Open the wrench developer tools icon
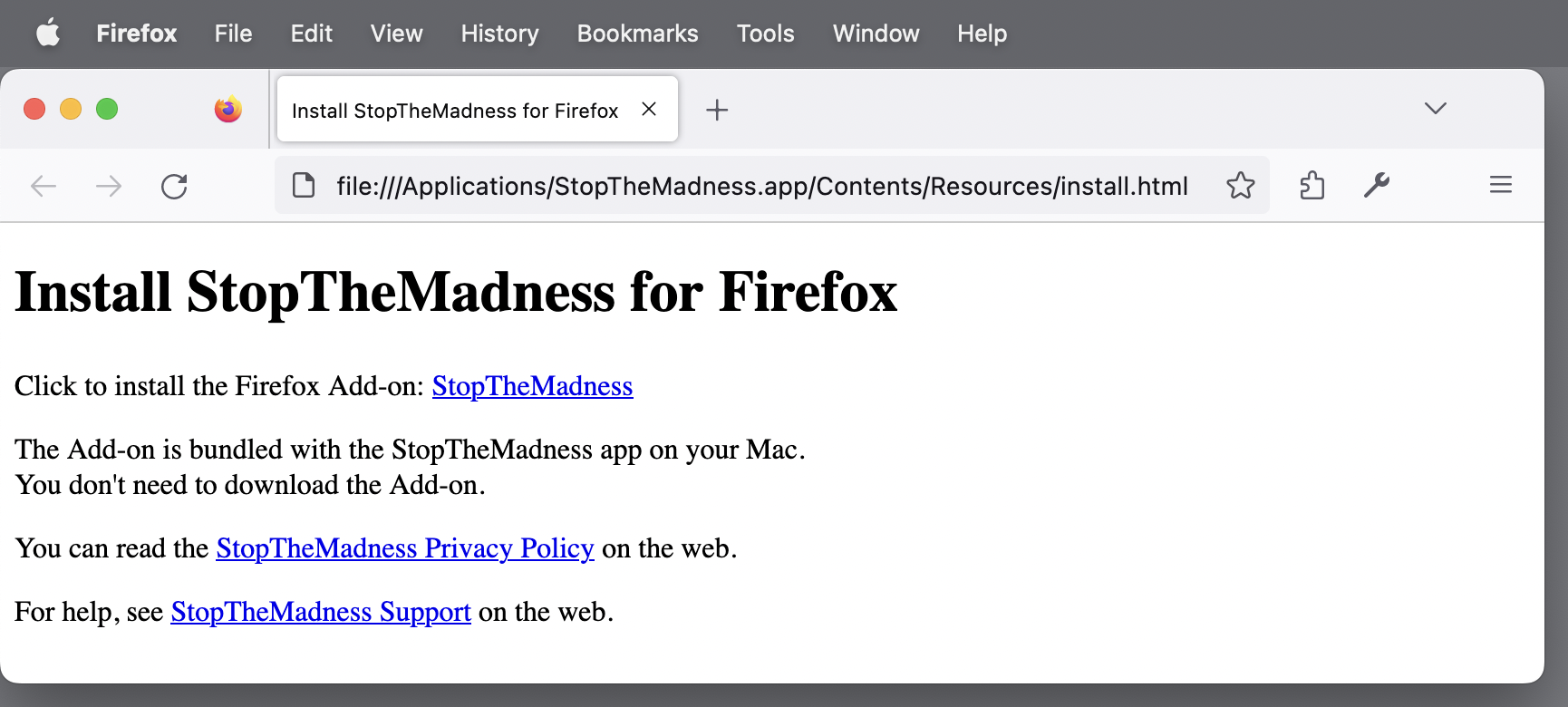 (1377, 186)
